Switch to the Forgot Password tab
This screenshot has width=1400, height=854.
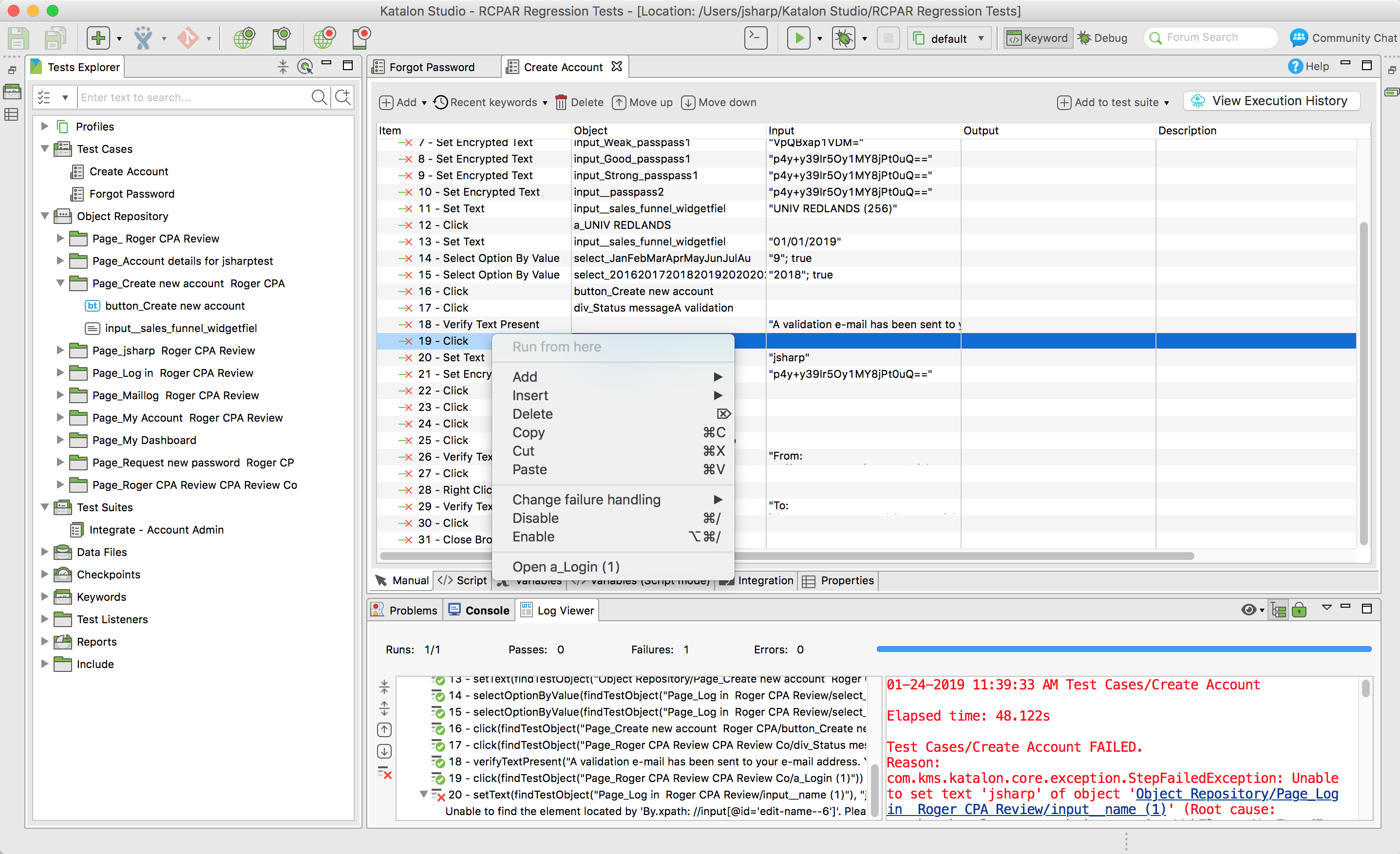coord(431,67)
